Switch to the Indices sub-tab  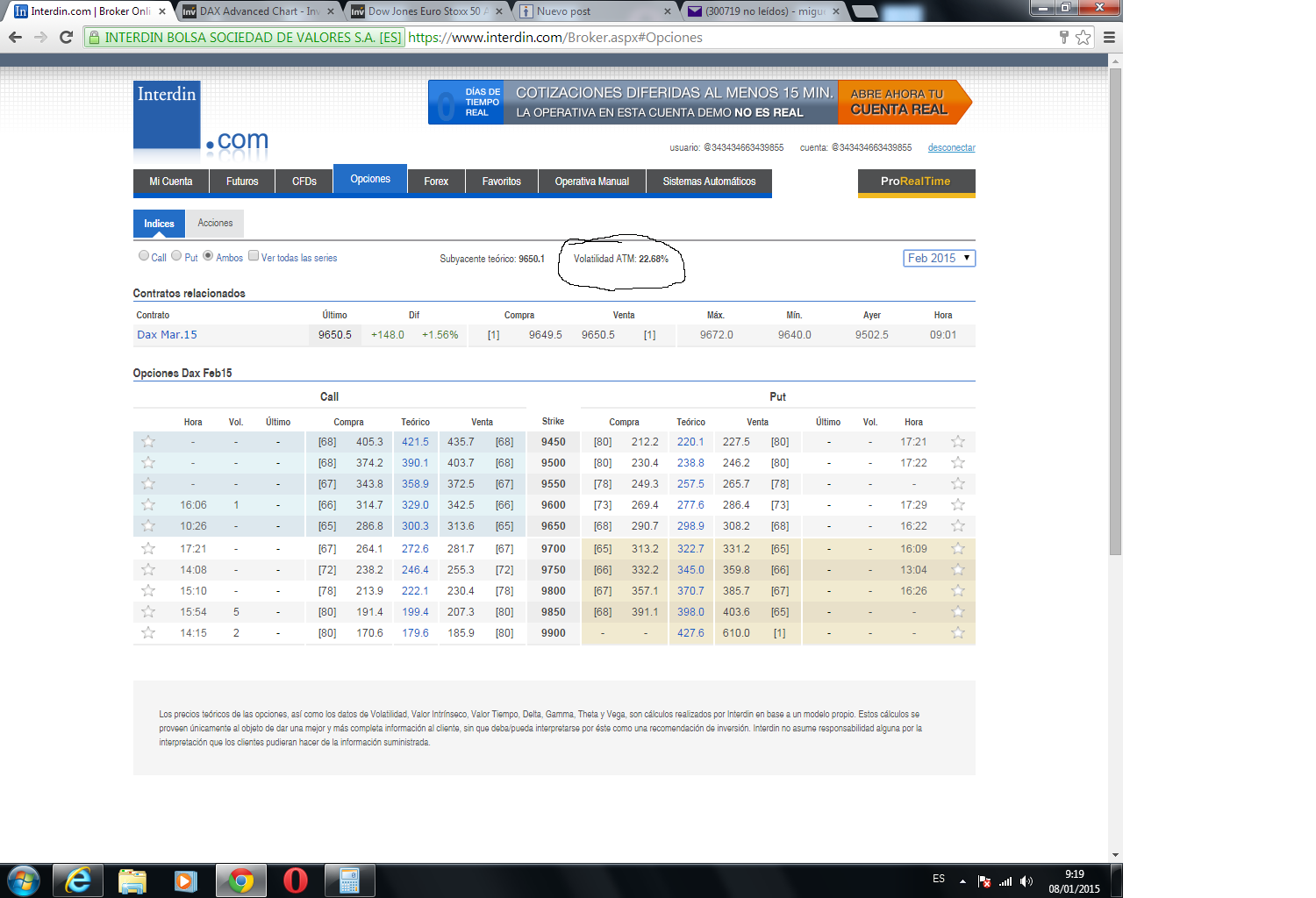point(159,224)
